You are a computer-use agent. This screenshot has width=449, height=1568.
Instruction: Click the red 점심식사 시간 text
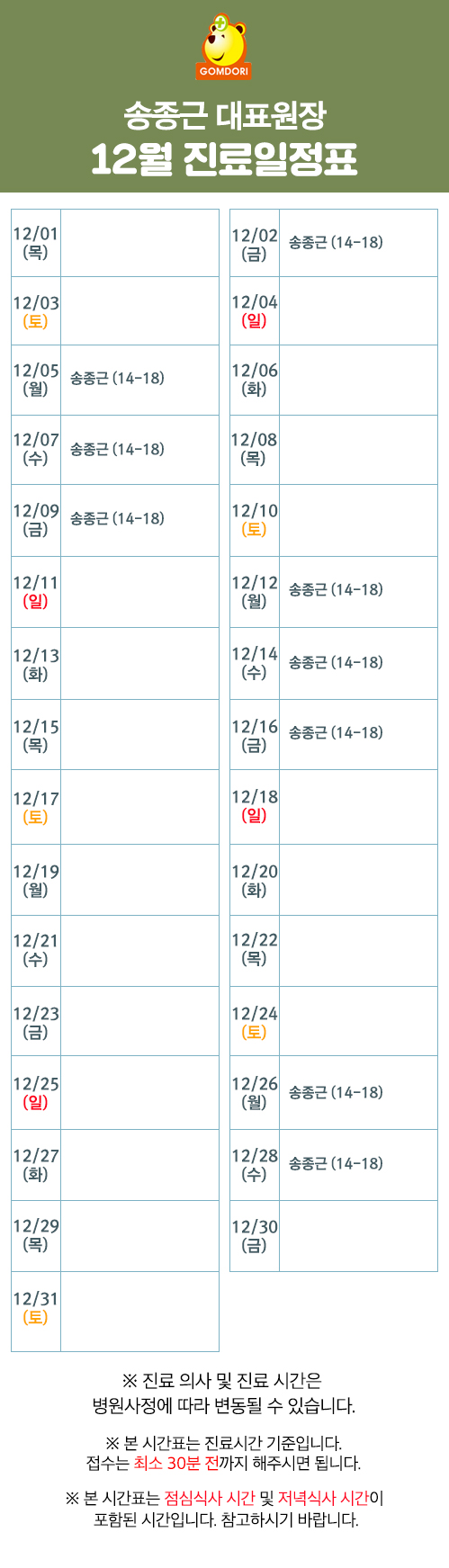pyautogui.click(x=210, y=1498)
